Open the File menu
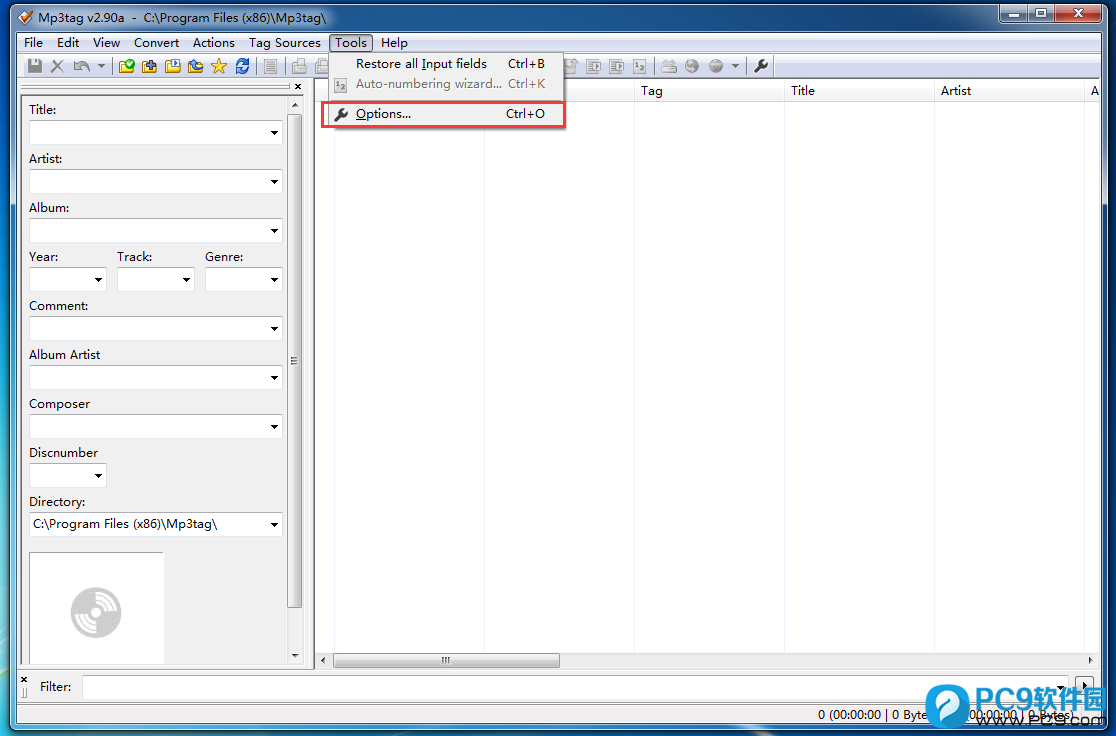 click(x=33, y=43)
